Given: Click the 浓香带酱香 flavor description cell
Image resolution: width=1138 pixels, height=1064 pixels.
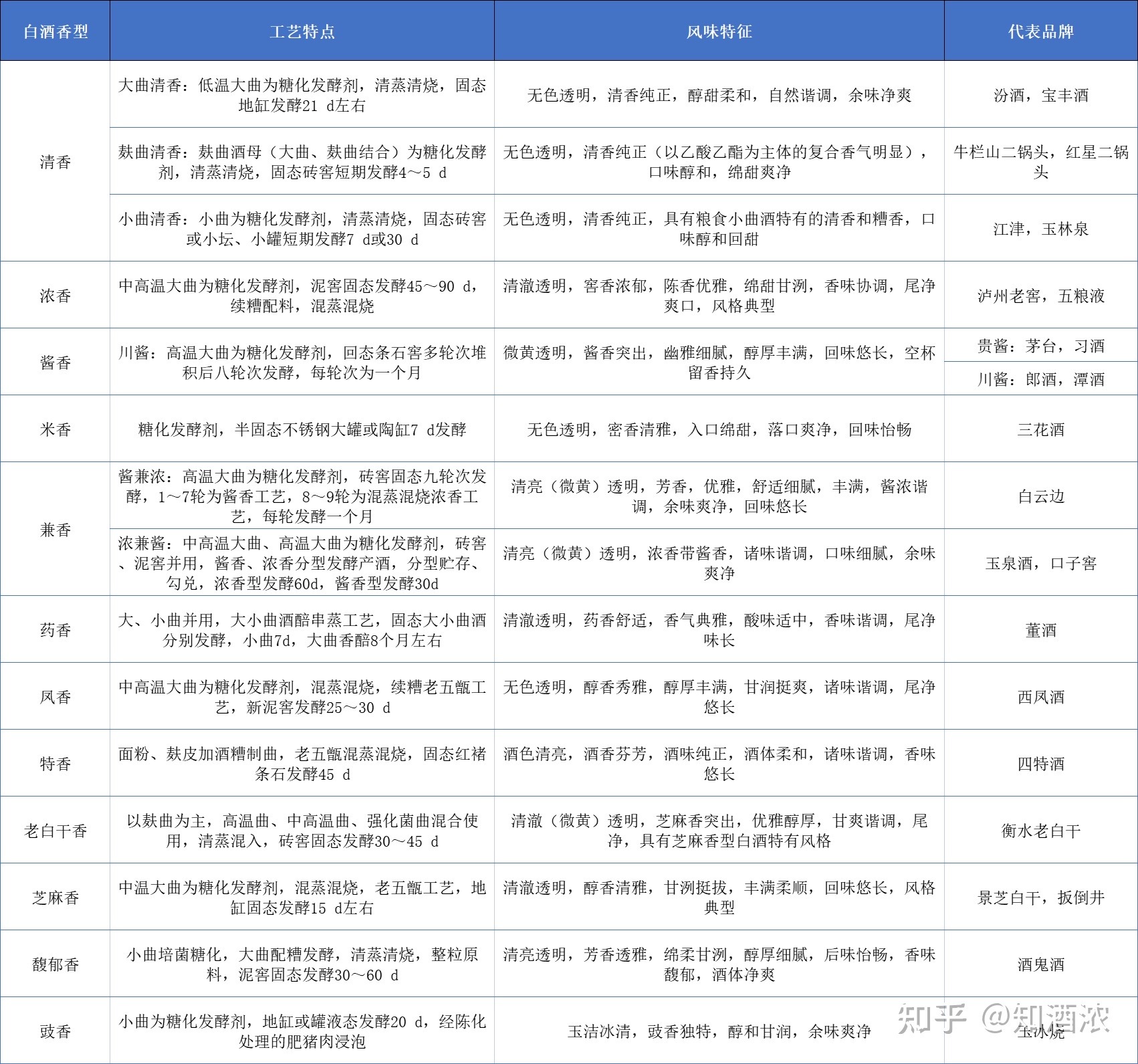Looking at the screenshot, I should [x=719, y=562].
